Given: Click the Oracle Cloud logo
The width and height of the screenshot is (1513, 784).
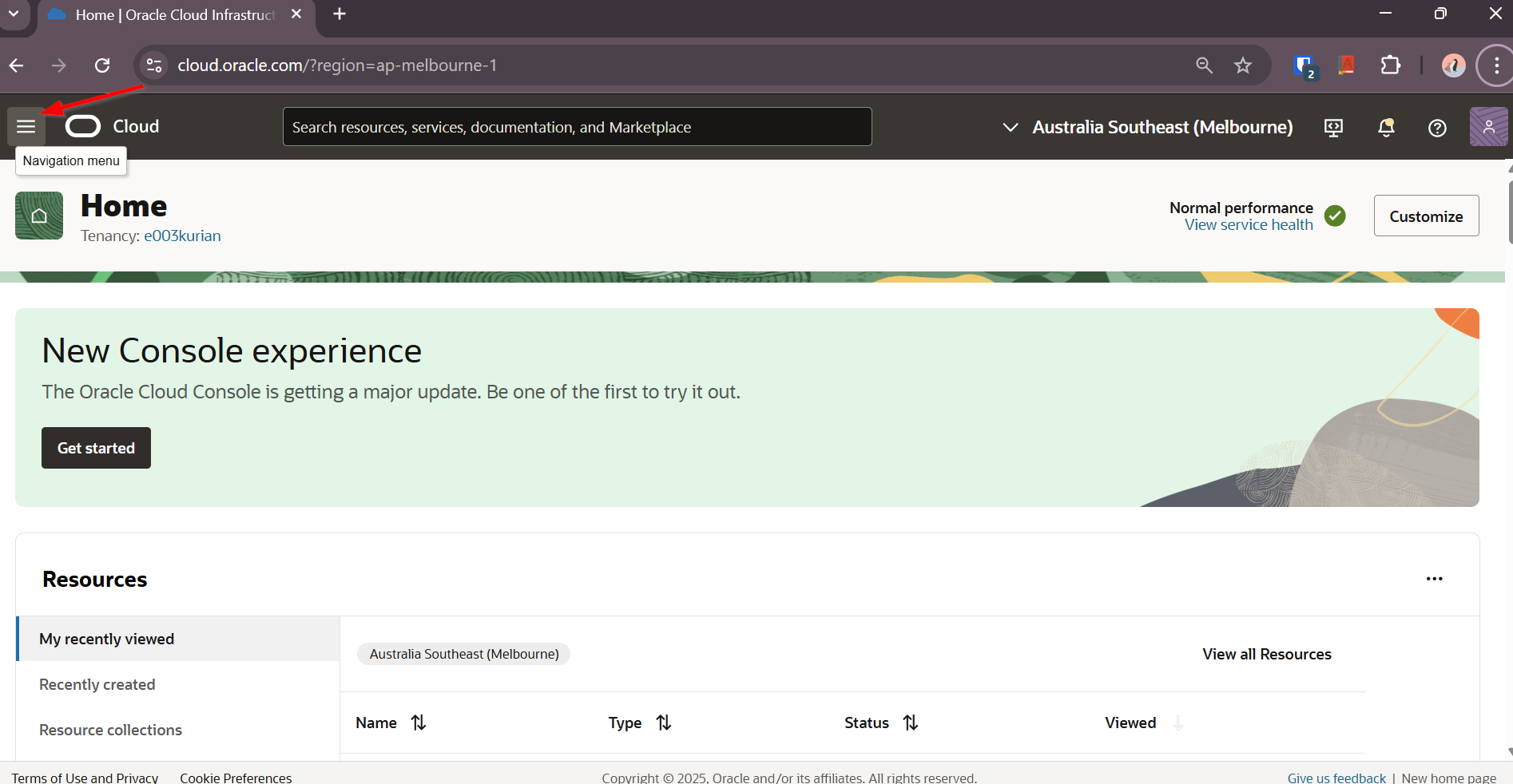Looking at the screenshot, I should pos(113,127).
